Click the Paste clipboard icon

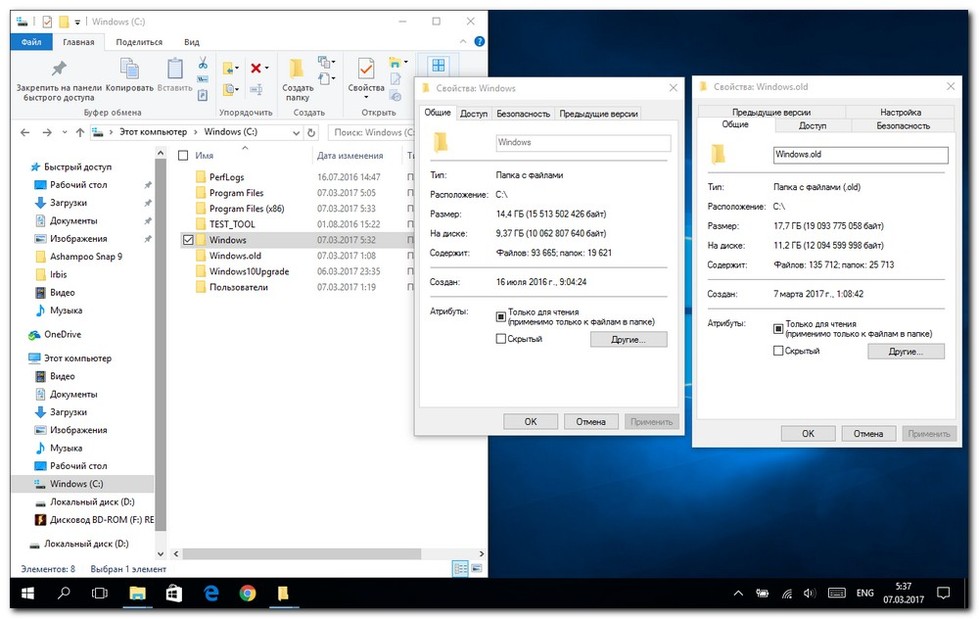coord(175,69)
